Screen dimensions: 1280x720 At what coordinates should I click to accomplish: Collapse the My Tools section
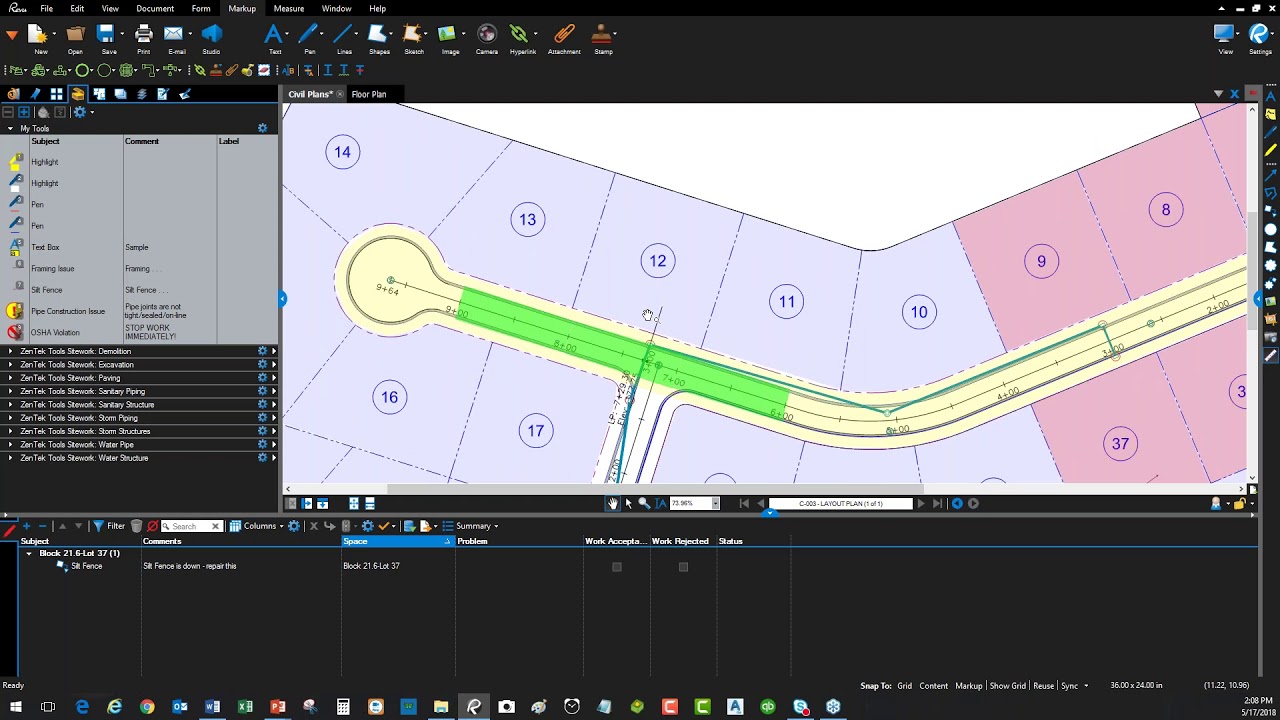(x=10, y=128)
